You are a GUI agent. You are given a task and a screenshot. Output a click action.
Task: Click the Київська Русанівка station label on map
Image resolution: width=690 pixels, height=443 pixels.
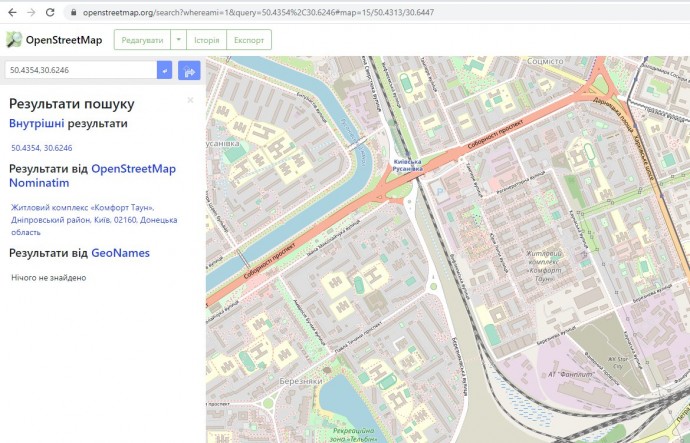click(x=407, y=165)
